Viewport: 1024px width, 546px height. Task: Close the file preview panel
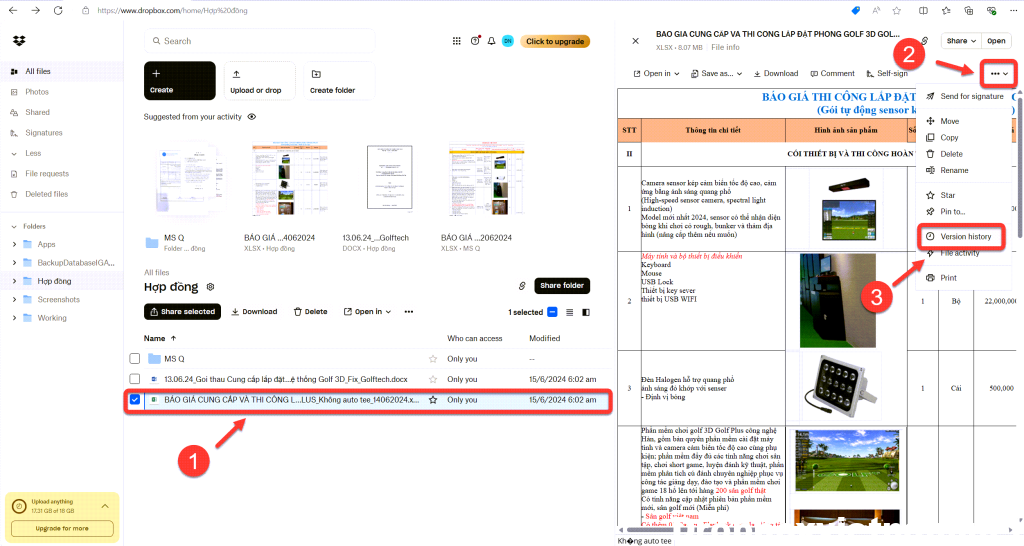point(635,41)
